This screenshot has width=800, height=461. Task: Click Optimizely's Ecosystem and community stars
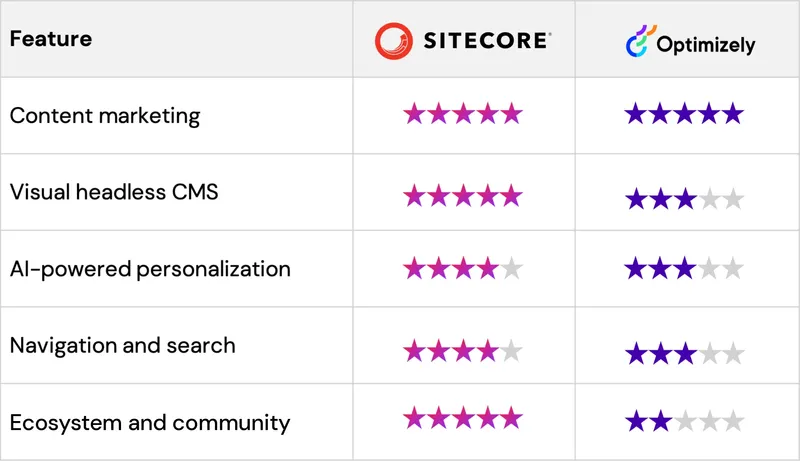pos(684,421)
